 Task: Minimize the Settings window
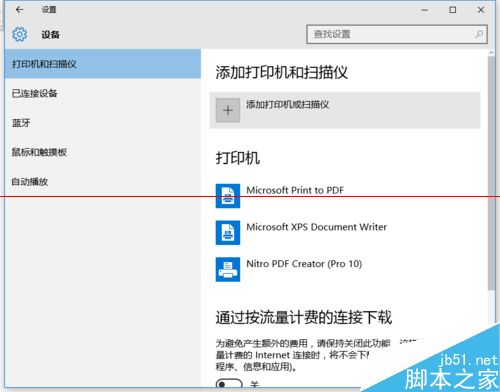point(424,10)
